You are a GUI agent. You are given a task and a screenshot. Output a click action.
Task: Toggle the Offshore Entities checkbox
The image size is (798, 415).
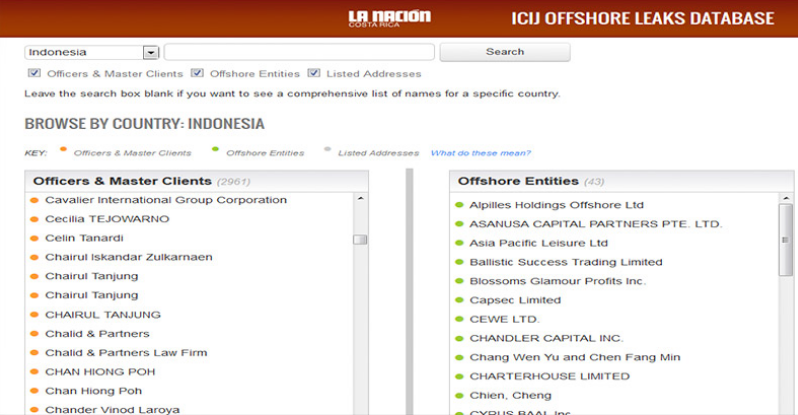(197, 73)
